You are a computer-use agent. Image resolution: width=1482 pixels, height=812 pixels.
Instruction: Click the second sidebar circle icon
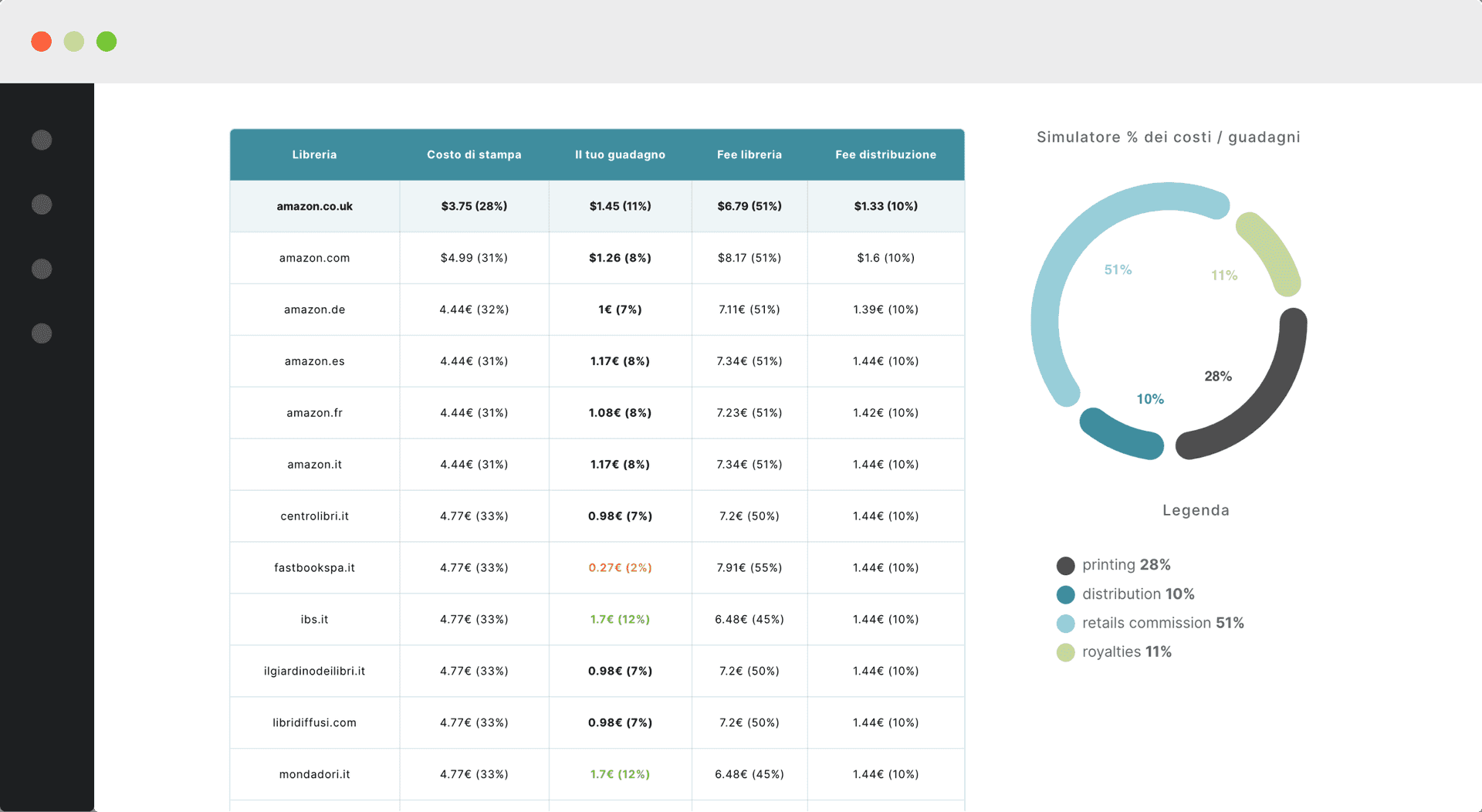pyautogui.click(x=42, y=205)
